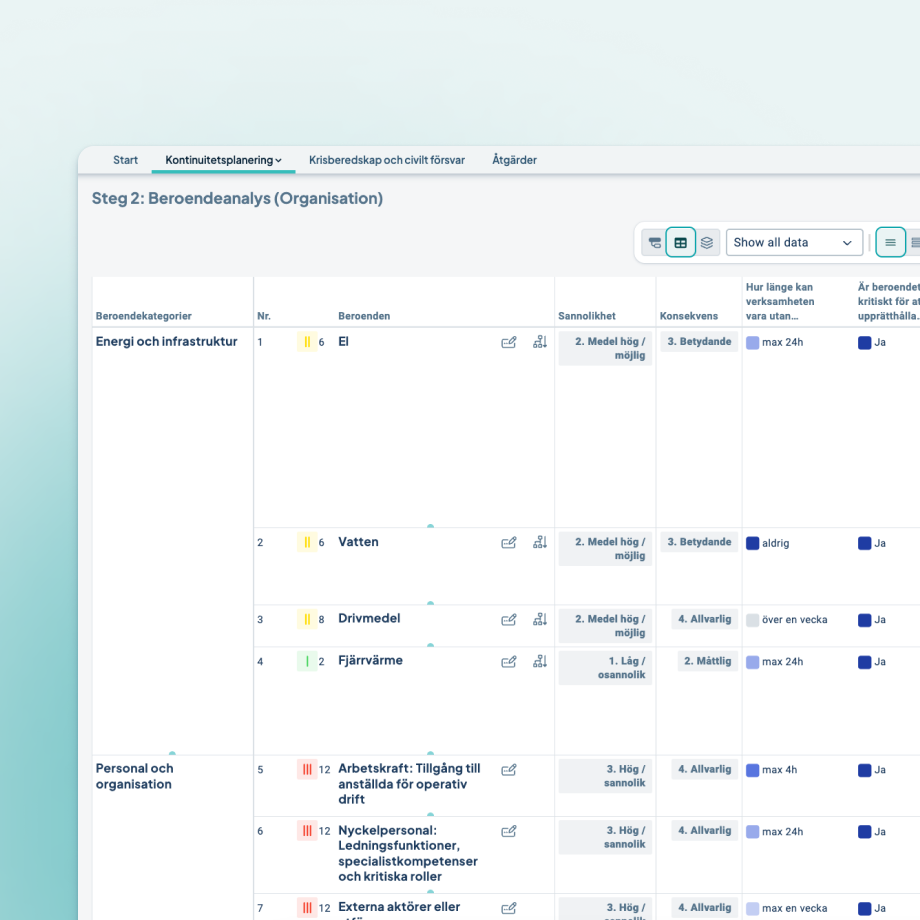This screenshot has height=920, width=920.
Task: Click the yellow risk score badge for El
Action: point(307,342)
